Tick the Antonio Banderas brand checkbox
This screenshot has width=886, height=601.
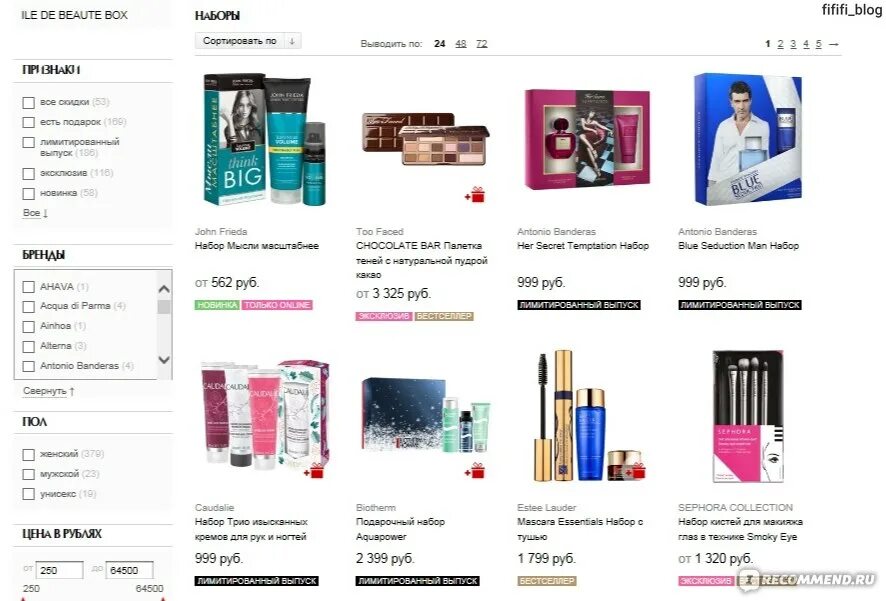[28, 366]
